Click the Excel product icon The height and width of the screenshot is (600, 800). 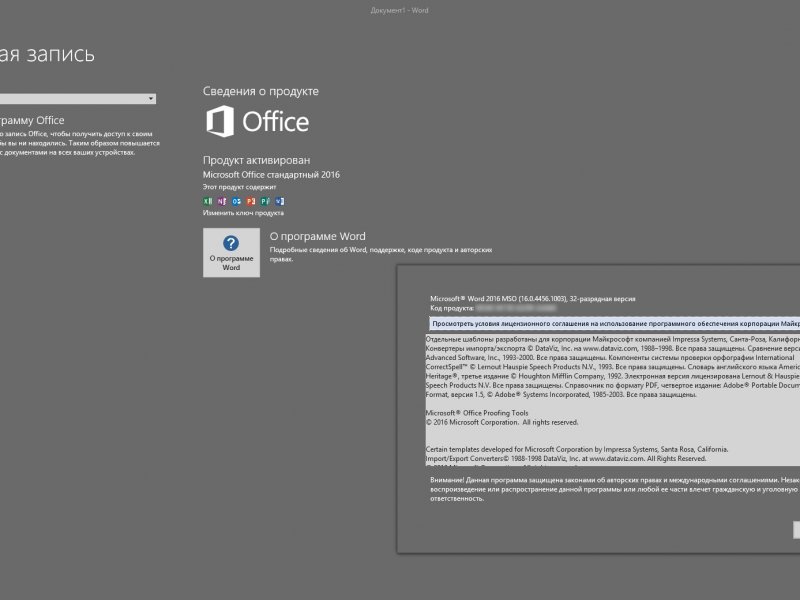pyautogui.click(x=208, y=201)
